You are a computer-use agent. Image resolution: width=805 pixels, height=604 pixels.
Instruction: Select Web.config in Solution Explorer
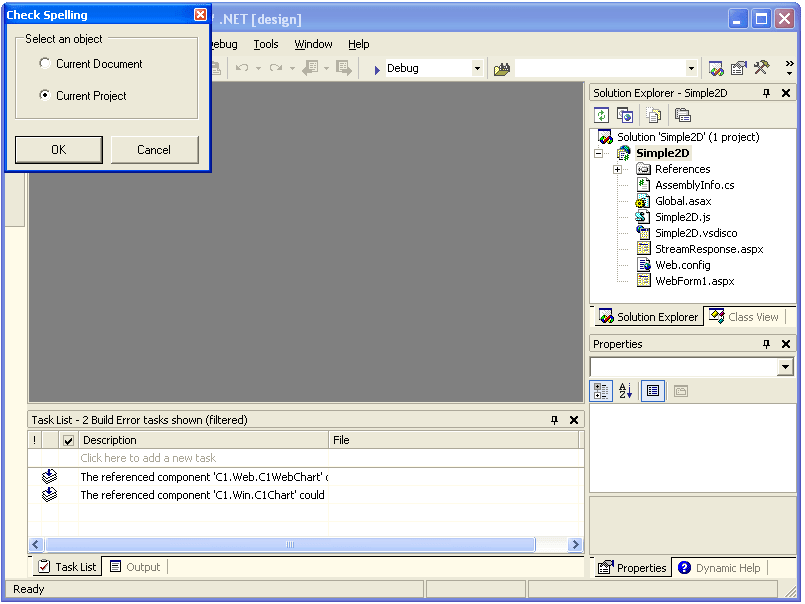tap(682, 265)
